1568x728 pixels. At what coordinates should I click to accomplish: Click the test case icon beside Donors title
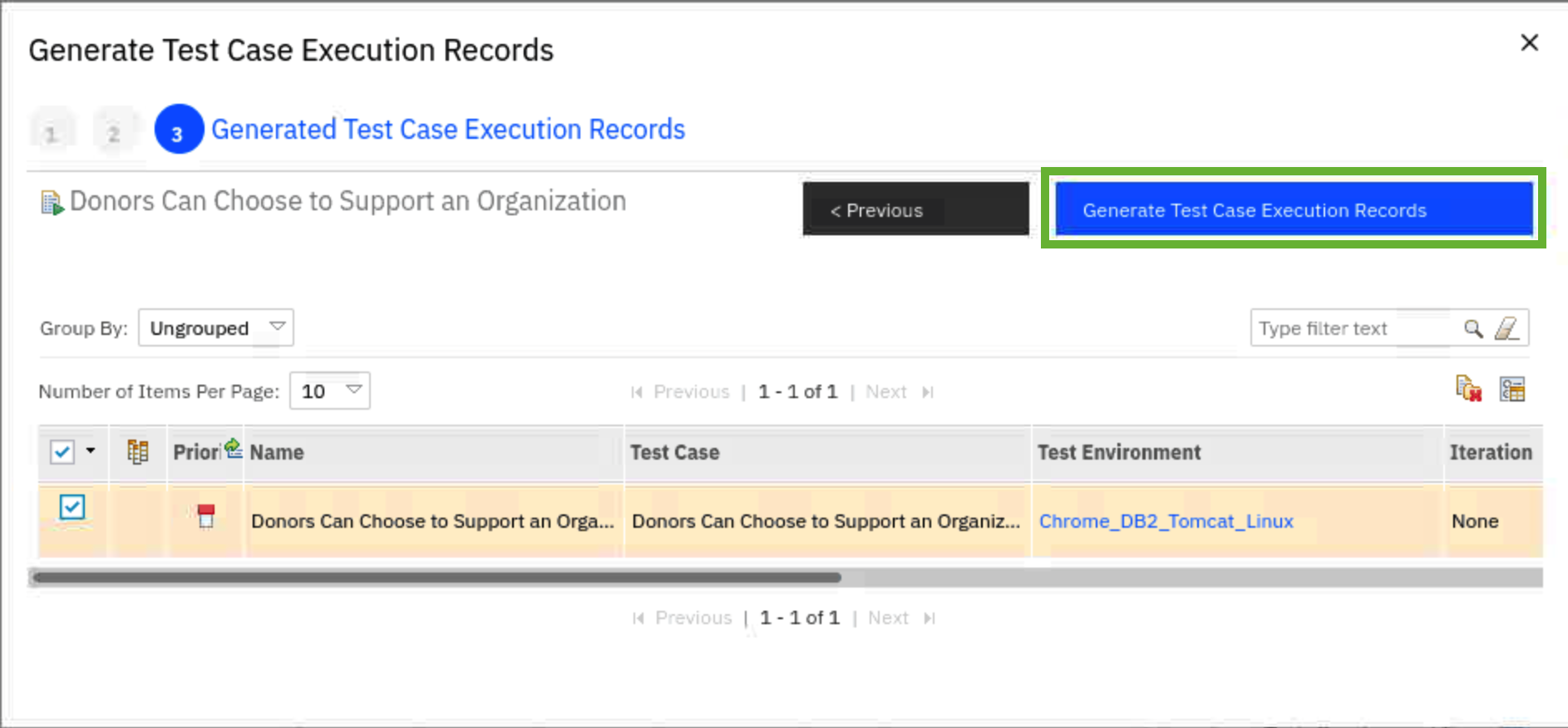52,203
